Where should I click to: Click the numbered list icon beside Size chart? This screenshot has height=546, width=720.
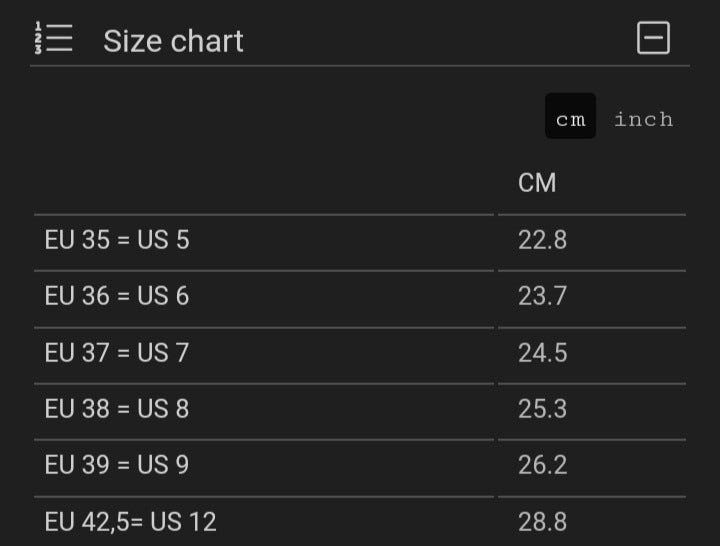pyautogui.click(x=53, y=38)
